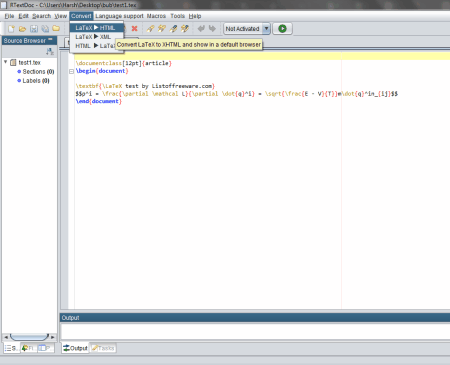The width and height of the screenshot is (450, 365).
Task: Minimize the Source Browser panel
Action: tap(50, 40)
